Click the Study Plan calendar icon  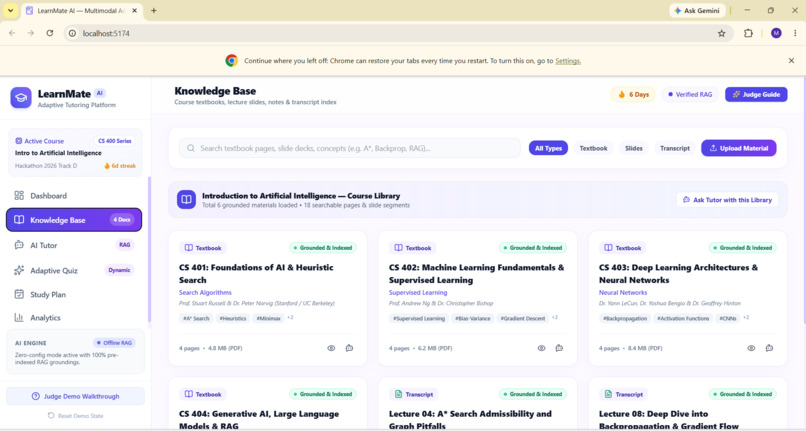tap(19, 294)
